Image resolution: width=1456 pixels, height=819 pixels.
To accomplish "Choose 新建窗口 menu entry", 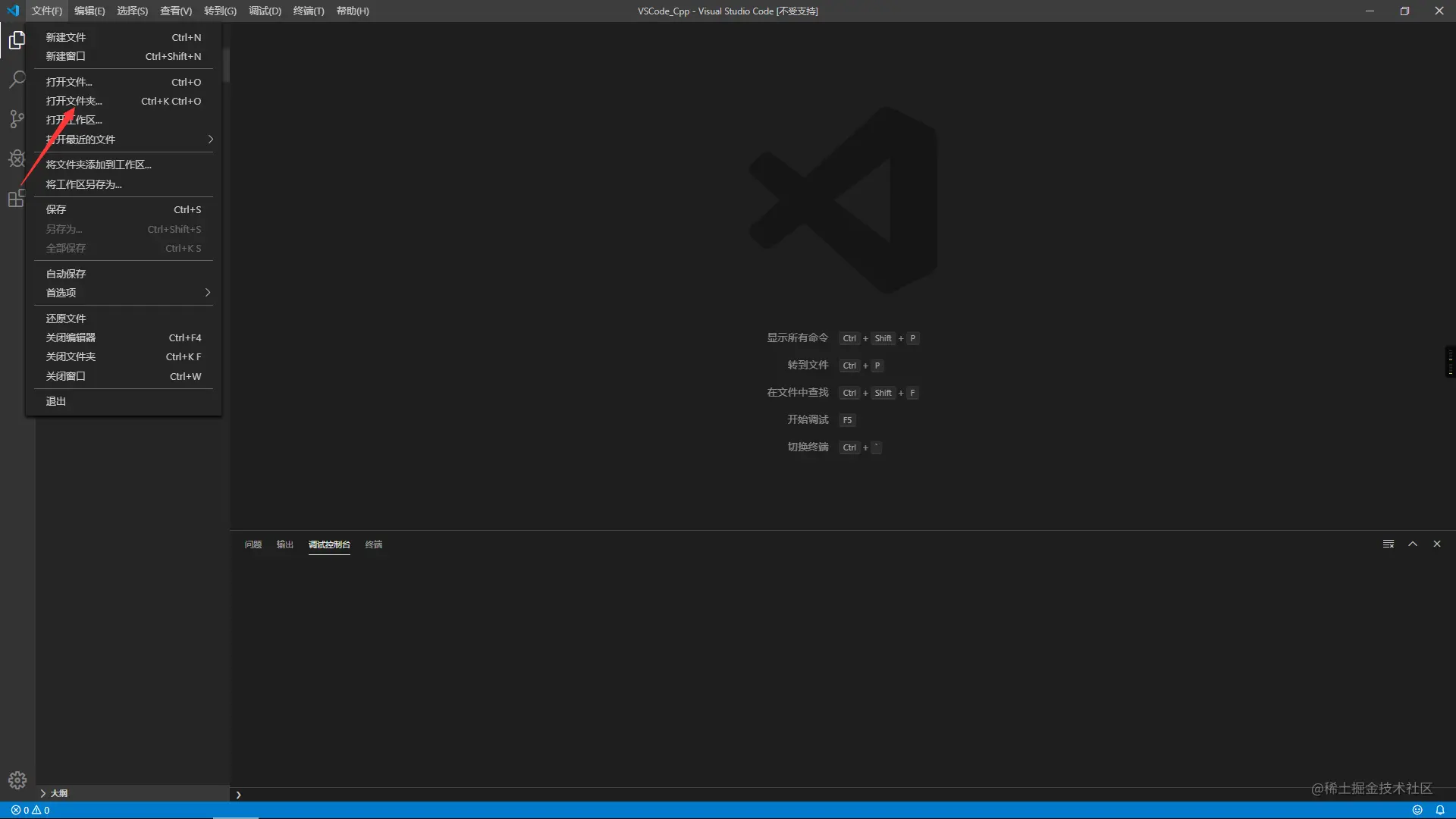I will pos(124,56).
